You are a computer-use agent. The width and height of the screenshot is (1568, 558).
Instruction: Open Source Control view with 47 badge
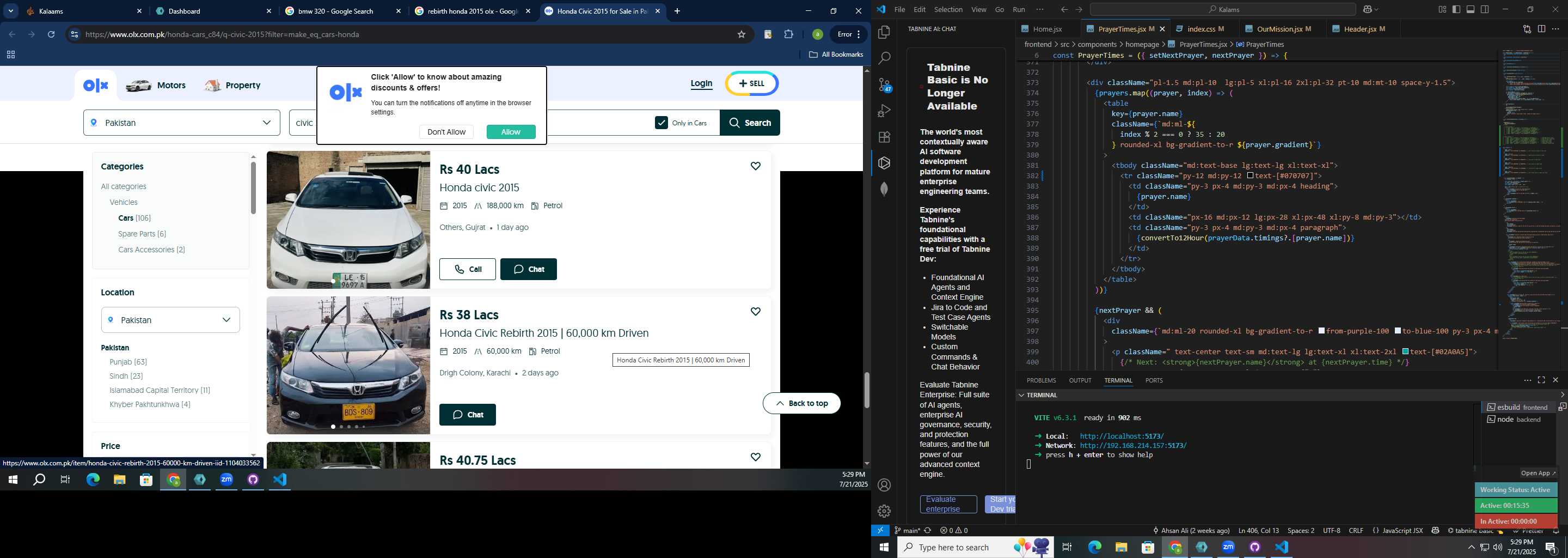(884, 84)
